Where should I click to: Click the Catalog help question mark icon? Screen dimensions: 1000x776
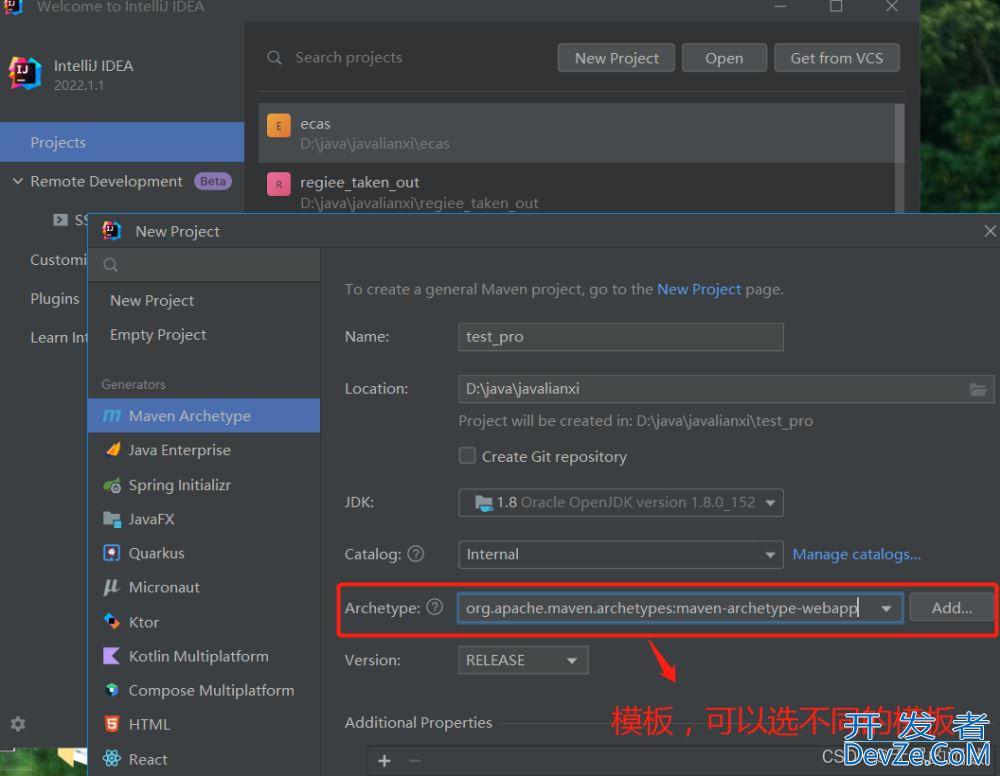coord(416,553)
